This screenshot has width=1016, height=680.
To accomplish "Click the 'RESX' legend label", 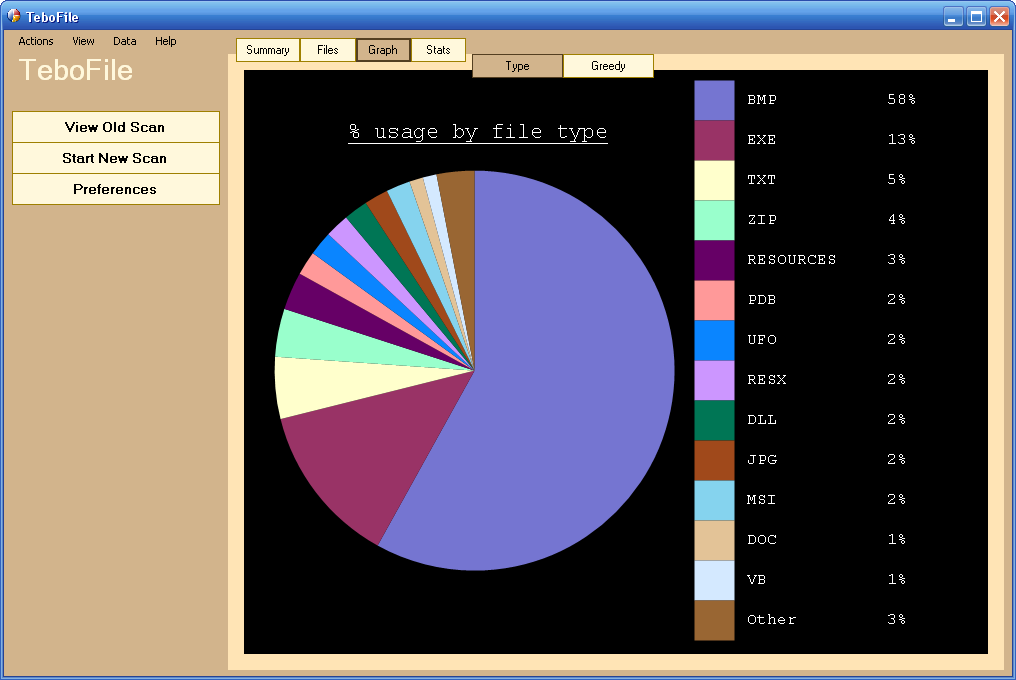I will pyautogui.click(x=767, y=380).
